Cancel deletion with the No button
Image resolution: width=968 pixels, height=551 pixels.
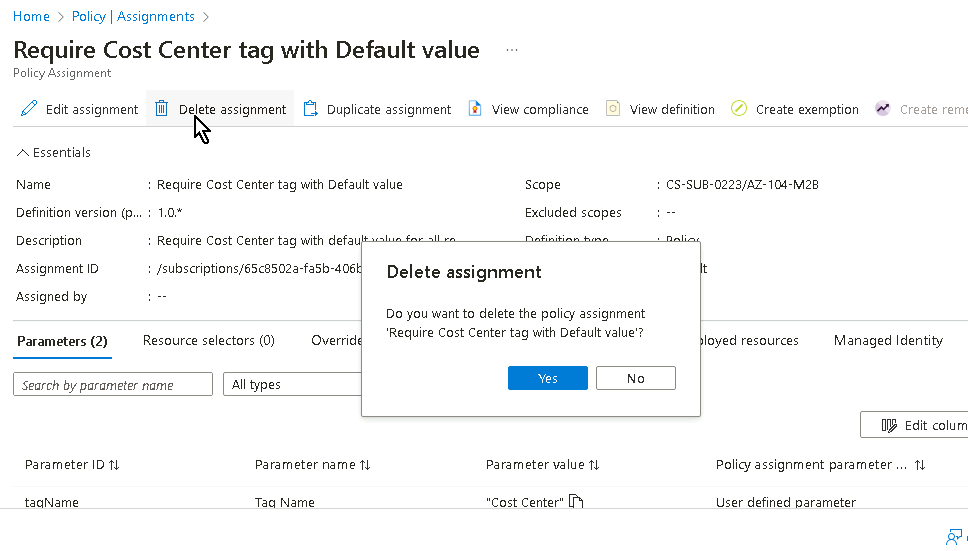click(x=636, y=378)
